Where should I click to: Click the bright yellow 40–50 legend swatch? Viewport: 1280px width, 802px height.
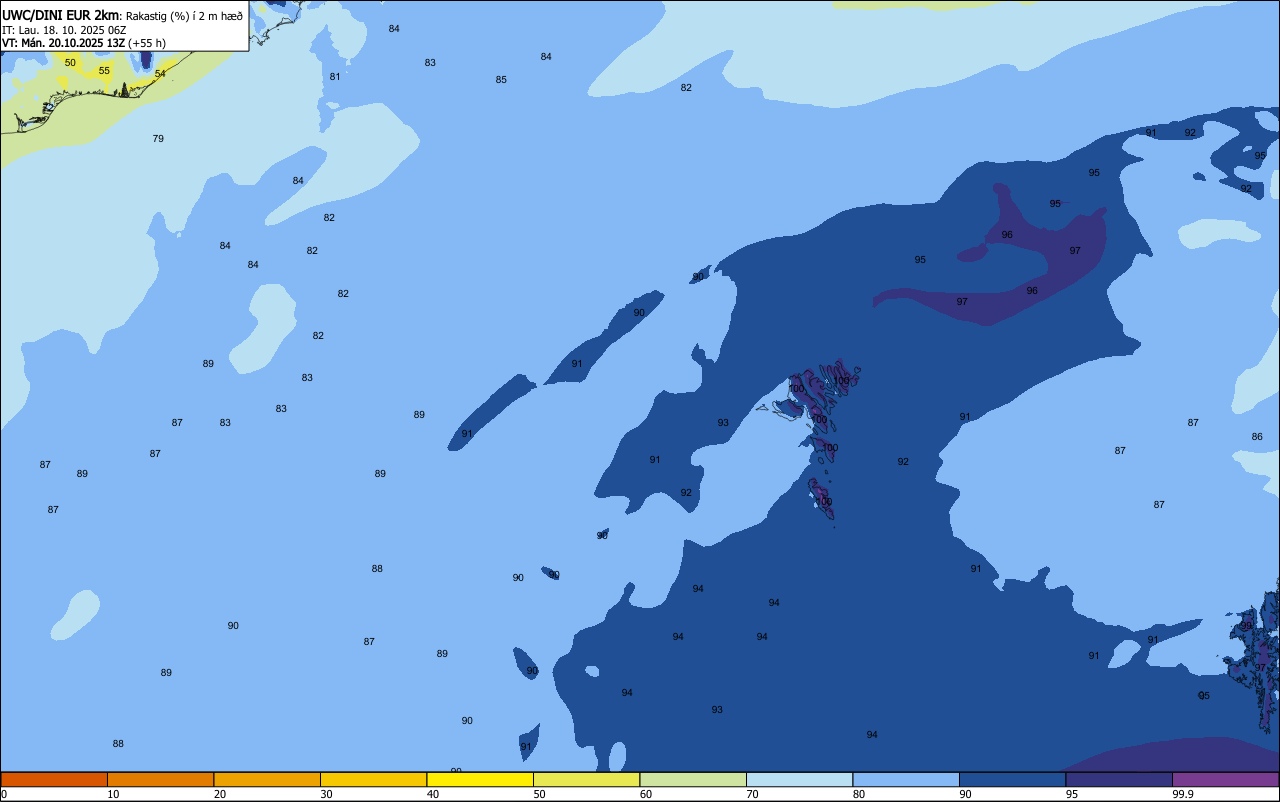[480, 779]
